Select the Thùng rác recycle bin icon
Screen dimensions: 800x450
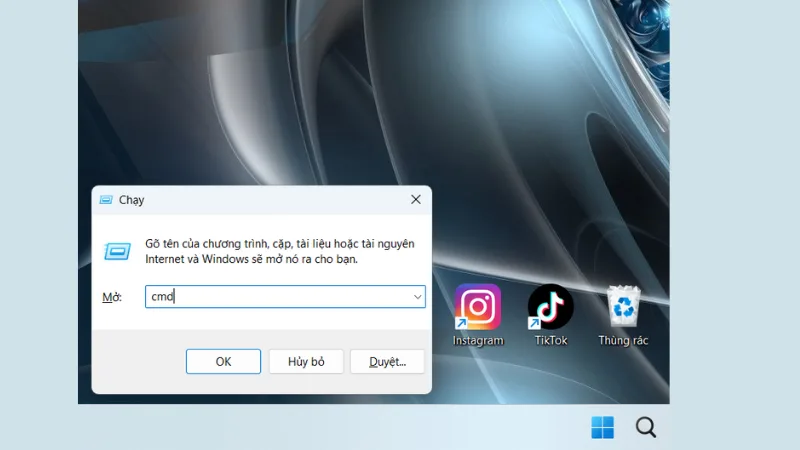pos(624,306)
